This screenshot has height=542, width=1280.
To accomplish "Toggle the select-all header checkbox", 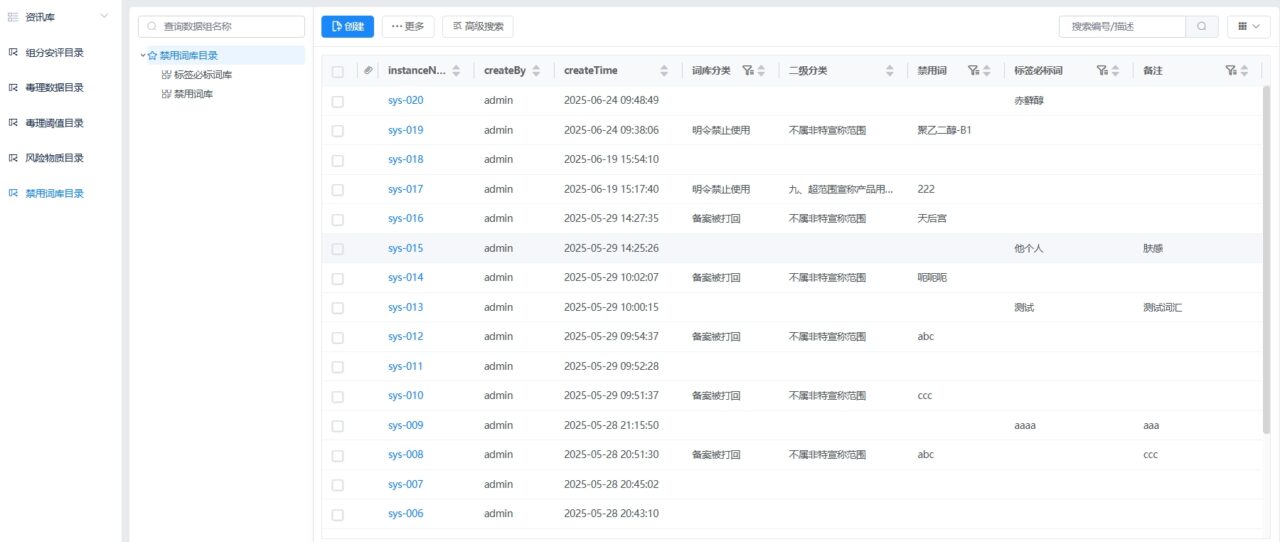I will [x=337, y=71].
